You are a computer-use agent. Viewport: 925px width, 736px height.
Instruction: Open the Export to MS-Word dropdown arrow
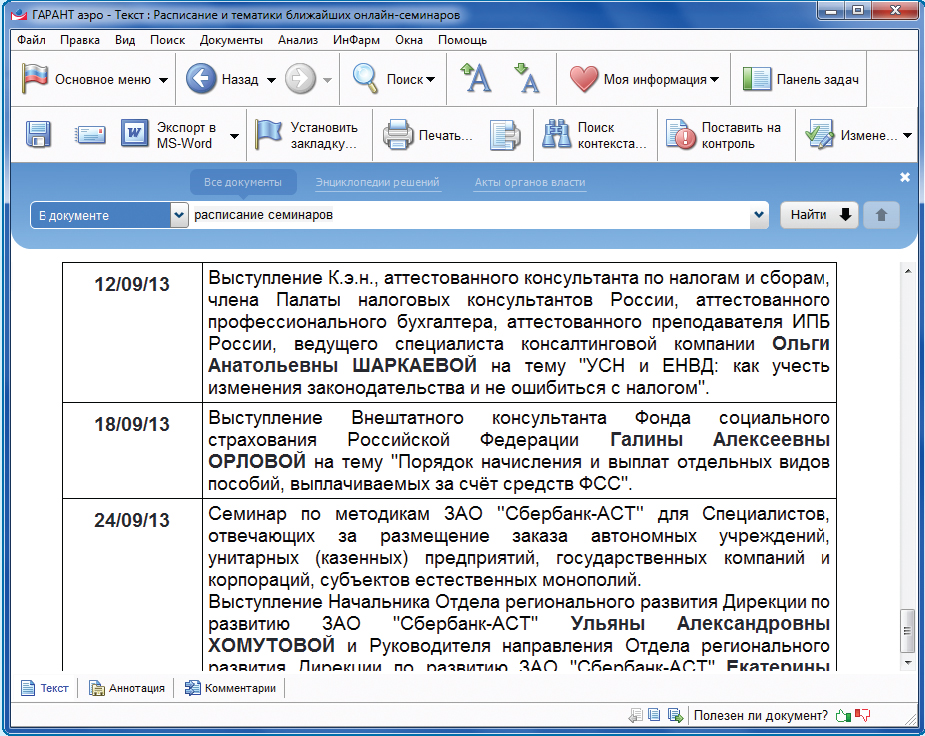coord(234,135)
